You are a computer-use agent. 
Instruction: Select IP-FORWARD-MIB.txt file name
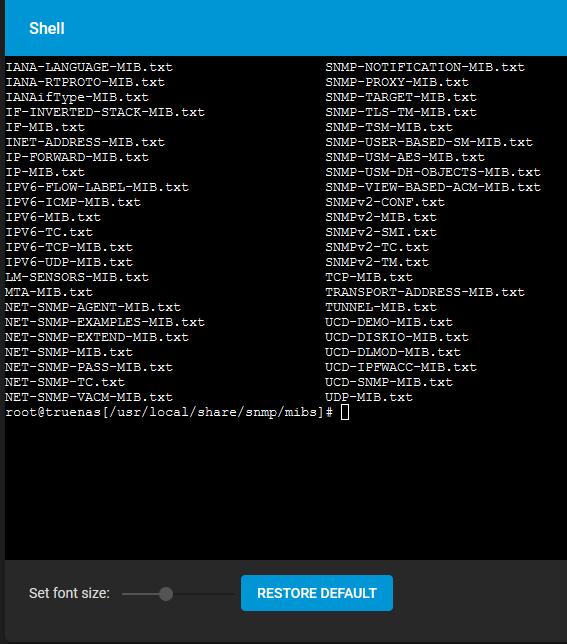(x=77, y=157)
